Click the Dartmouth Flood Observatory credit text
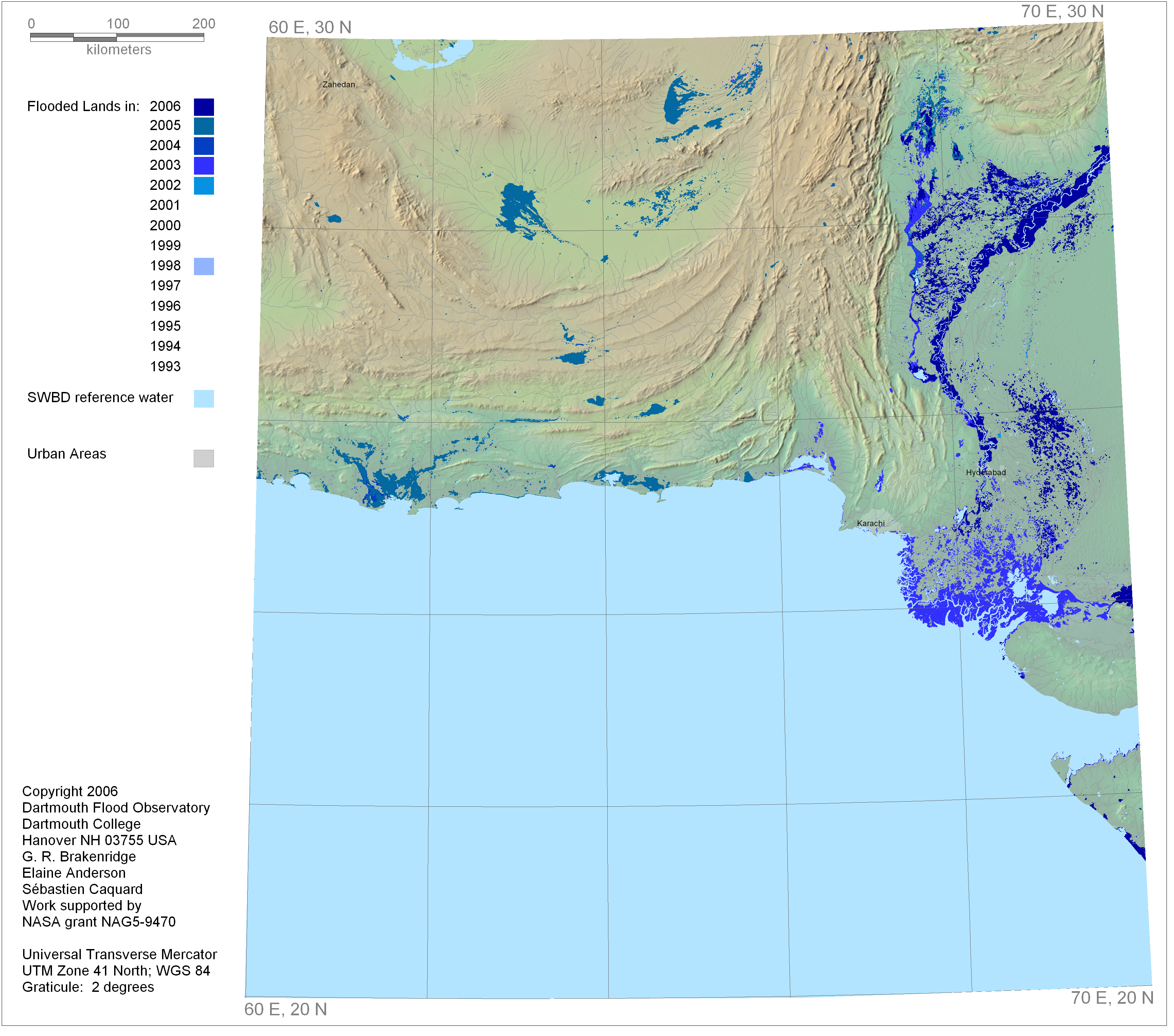The image size is (1174, 1036). [116, 808]
